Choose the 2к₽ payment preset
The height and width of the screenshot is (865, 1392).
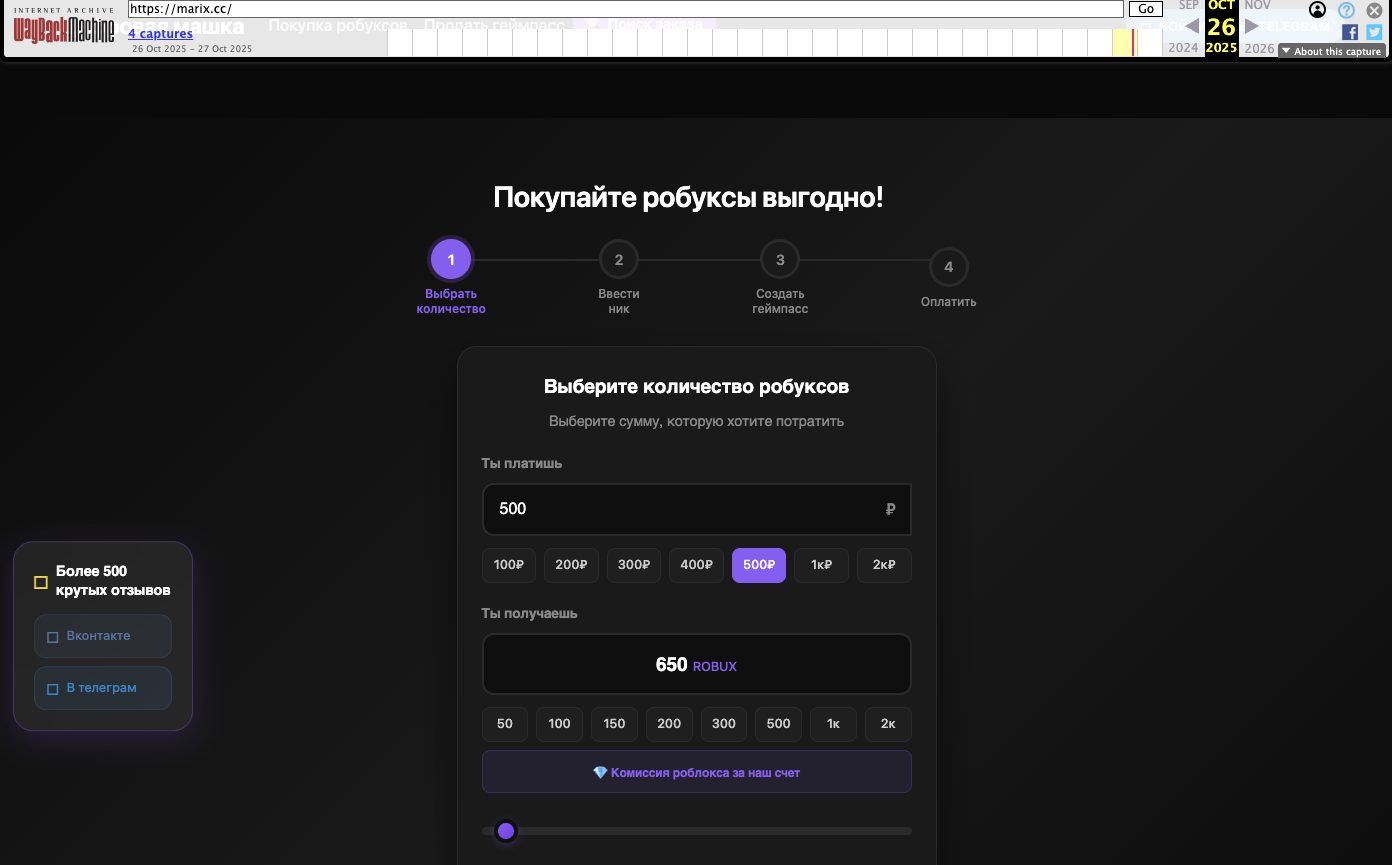[x=884, y=565]
